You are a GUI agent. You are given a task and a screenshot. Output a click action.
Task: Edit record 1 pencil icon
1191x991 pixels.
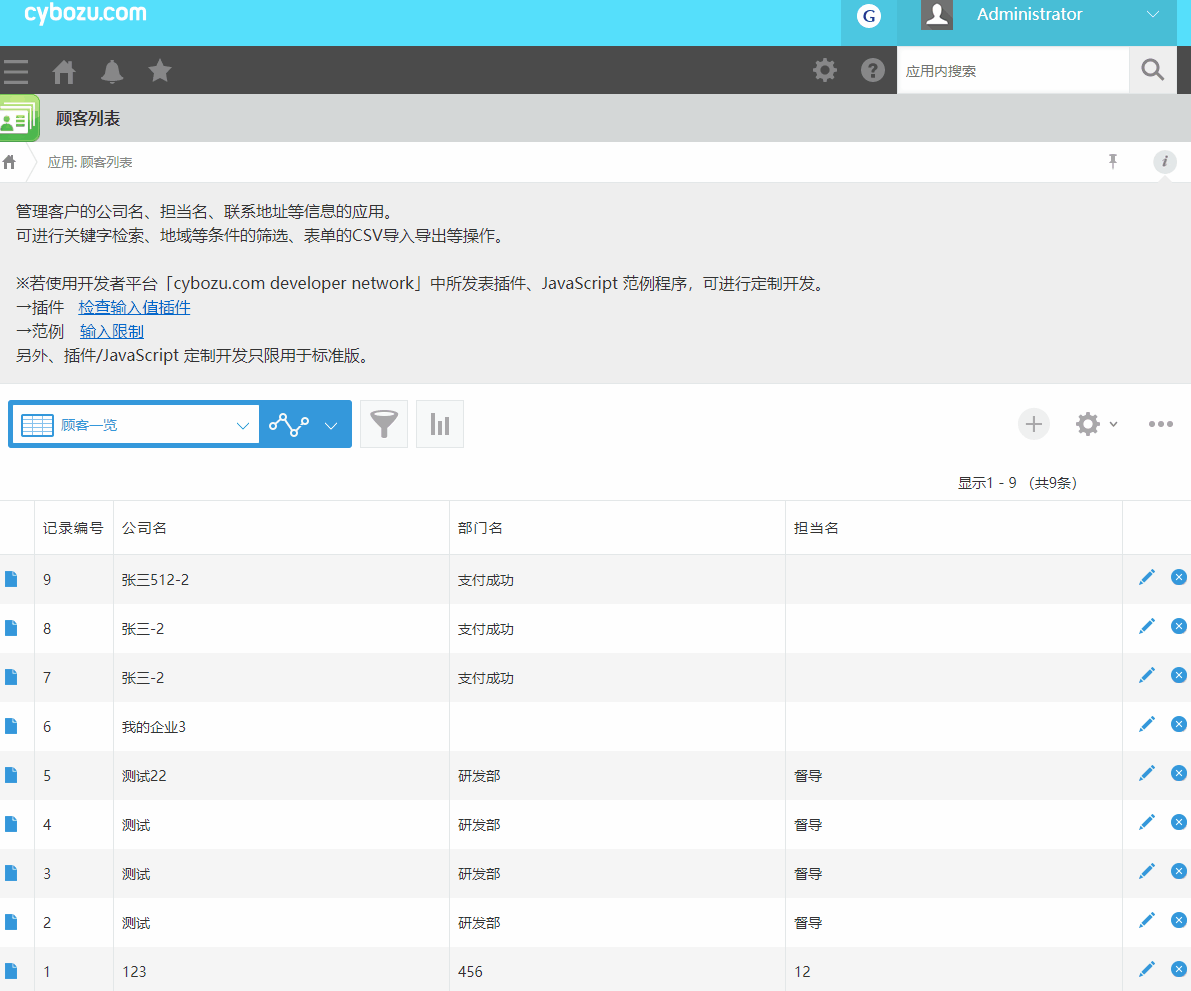1146,969
